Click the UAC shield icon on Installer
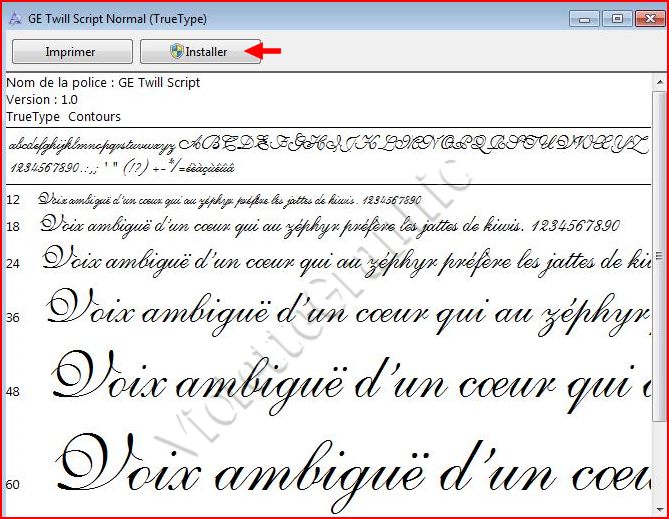The height and width of the screenshot is (519, 669). tap(176, 51)
